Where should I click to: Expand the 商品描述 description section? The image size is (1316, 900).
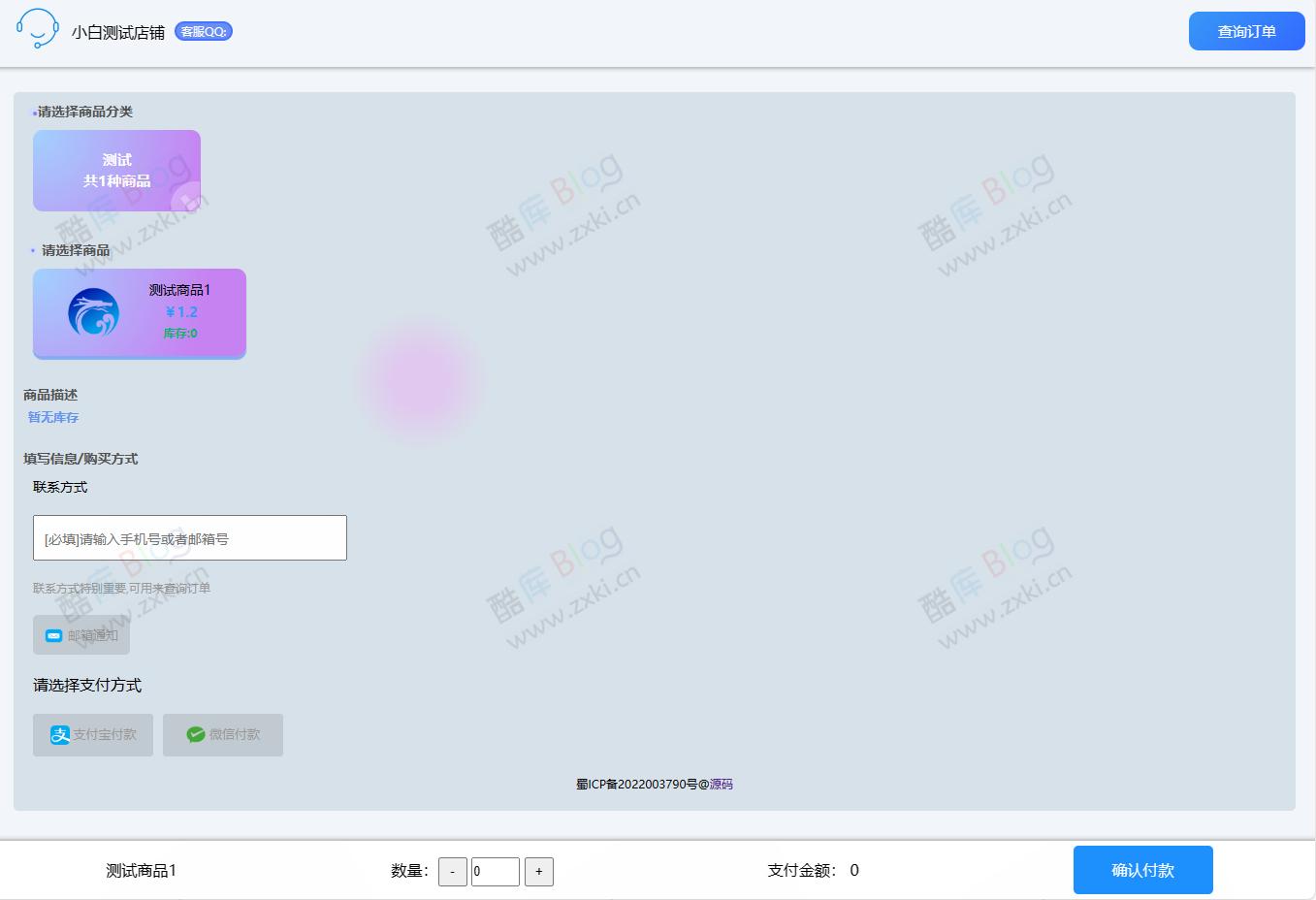pyautogui.click(x=50, y=395)
